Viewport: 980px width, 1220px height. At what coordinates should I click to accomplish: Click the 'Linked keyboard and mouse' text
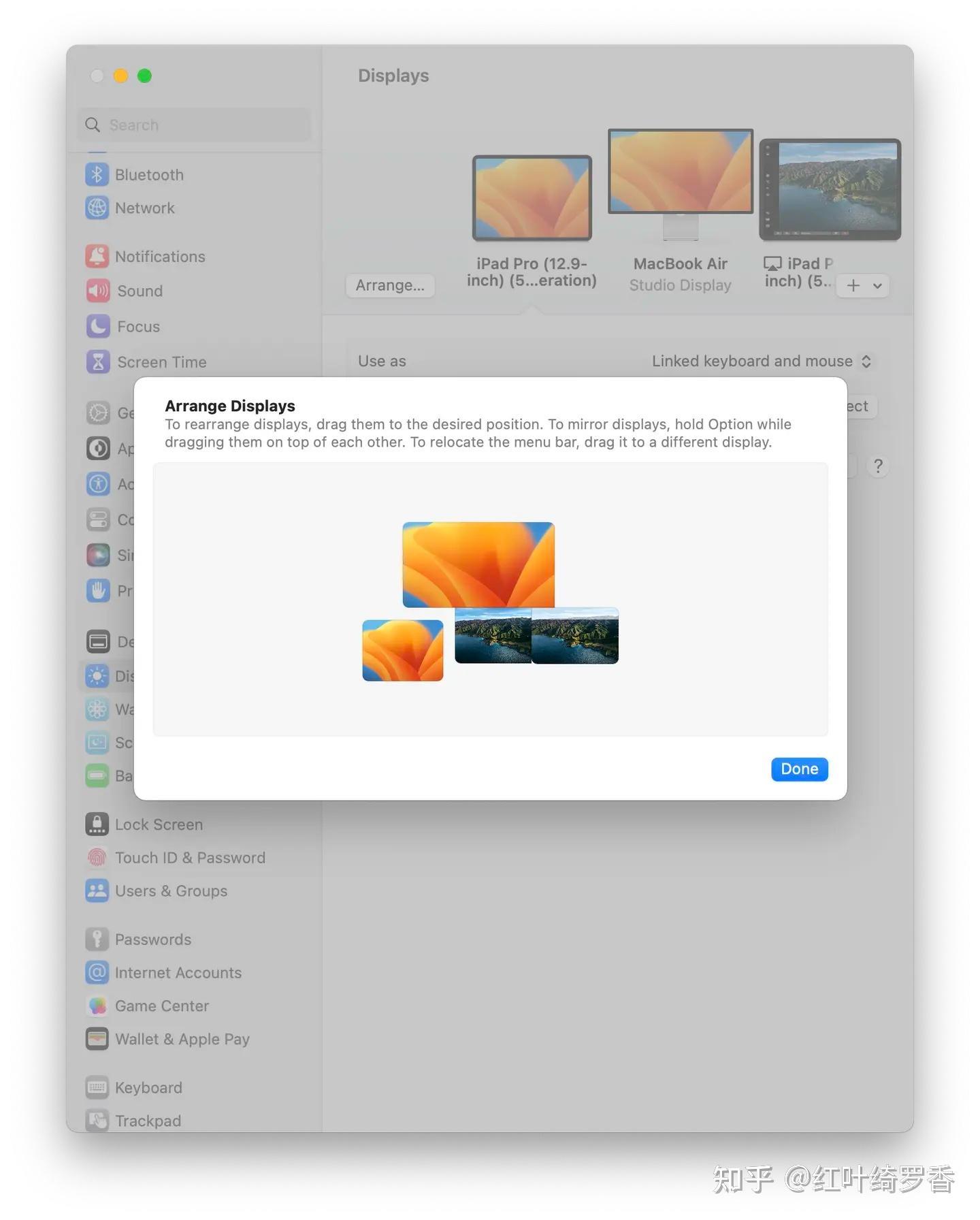click(x=752, y=361)
